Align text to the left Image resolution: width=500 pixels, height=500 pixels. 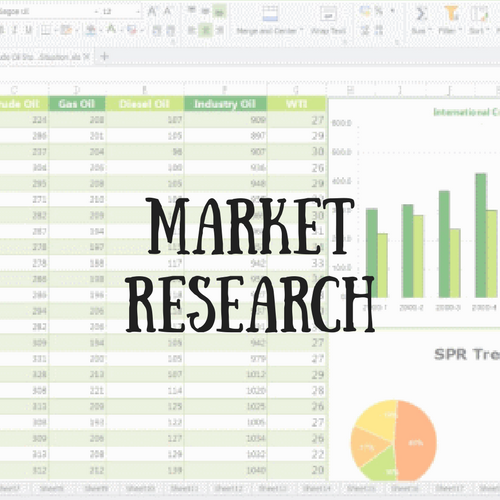tap(191, 30)
